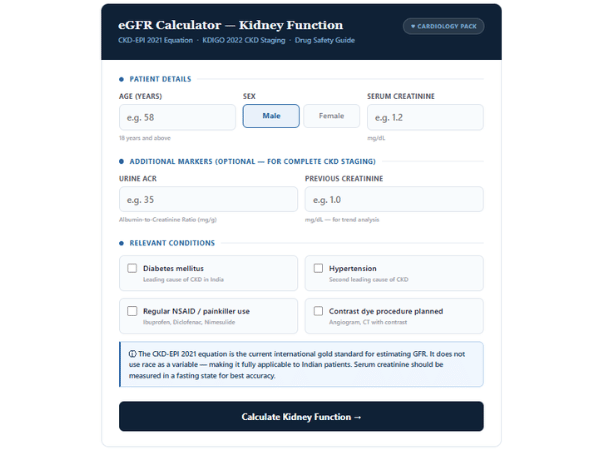Screen dimensions: 600x450
Task: Open the Cardiology Pack badge
Action: coord(442,25)
